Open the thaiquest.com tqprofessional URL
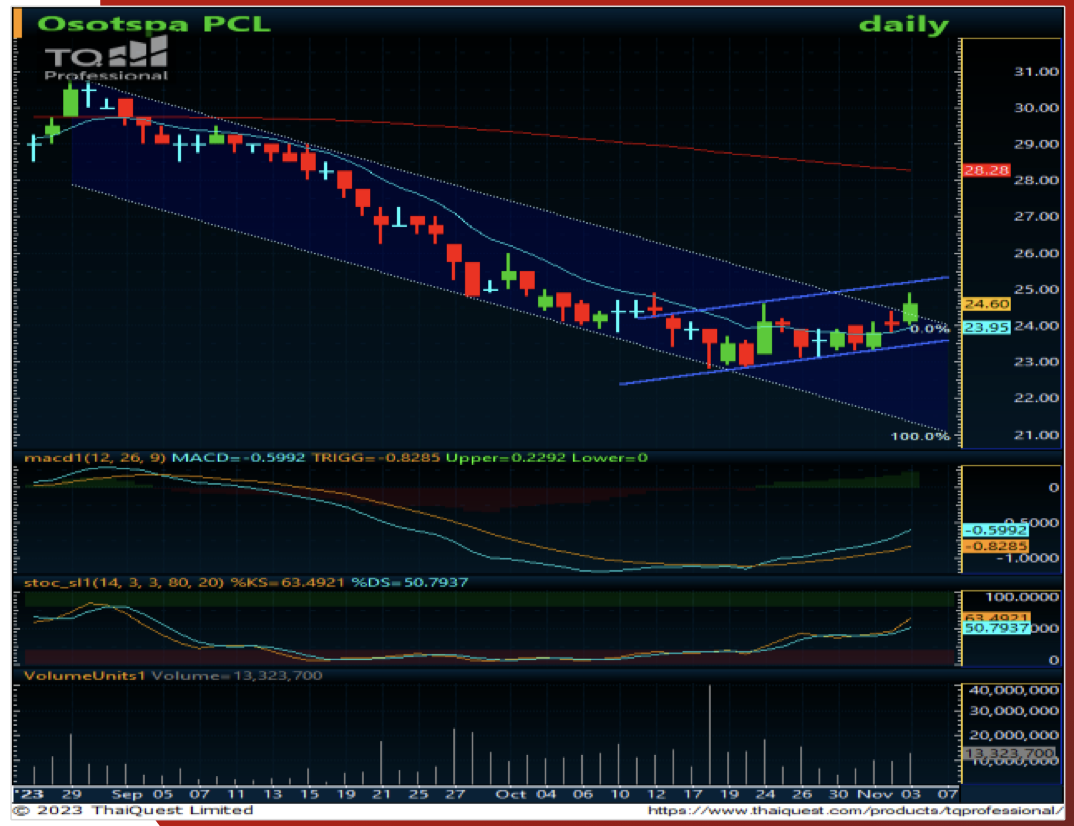The width and height of the screenshot is (1074, 826). pyautogui.click(x=855, y=811)
